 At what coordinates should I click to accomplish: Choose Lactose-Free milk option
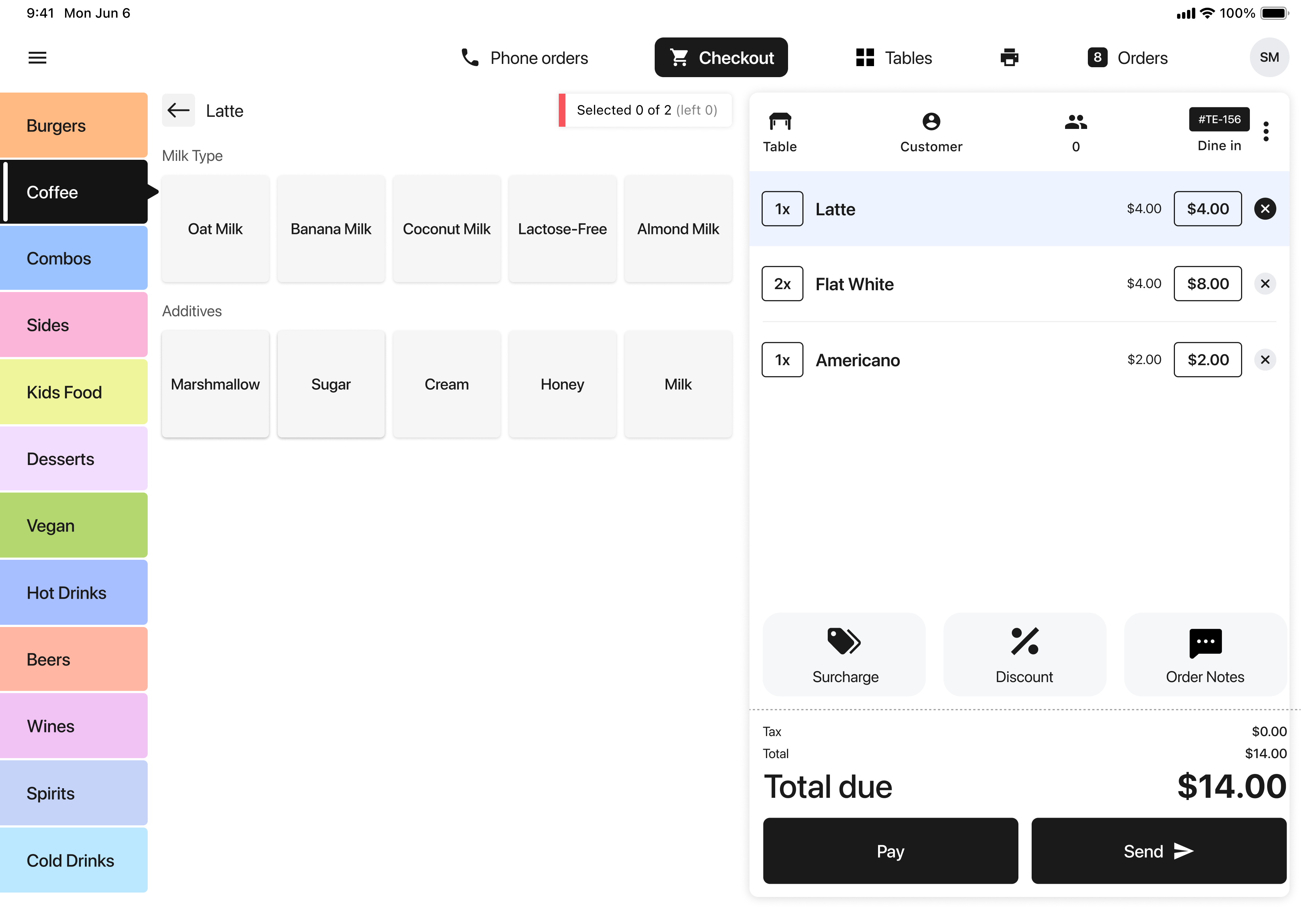(563, 228)
